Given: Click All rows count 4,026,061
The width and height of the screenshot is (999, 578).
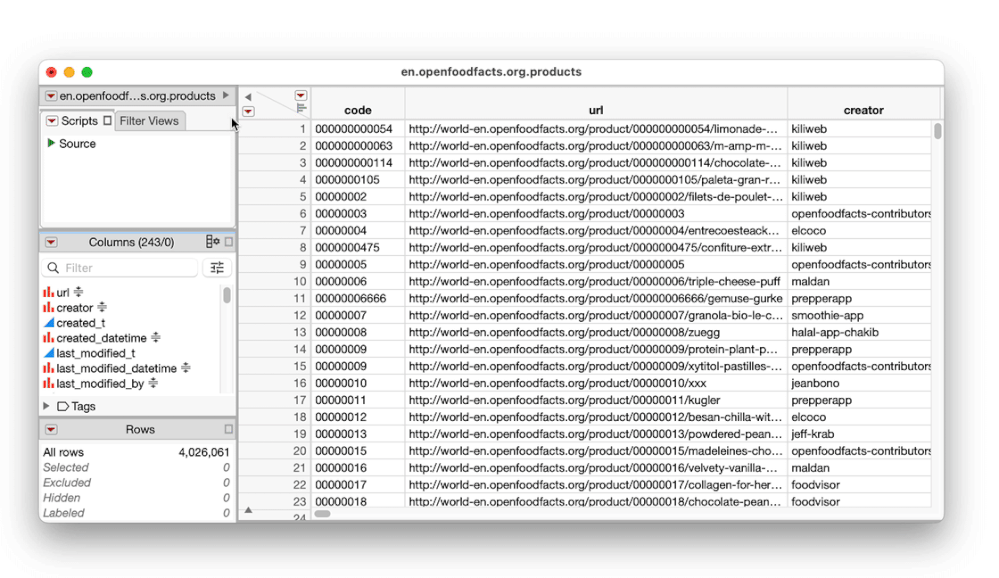Looking at the screenshot, I should click(204, 452).
